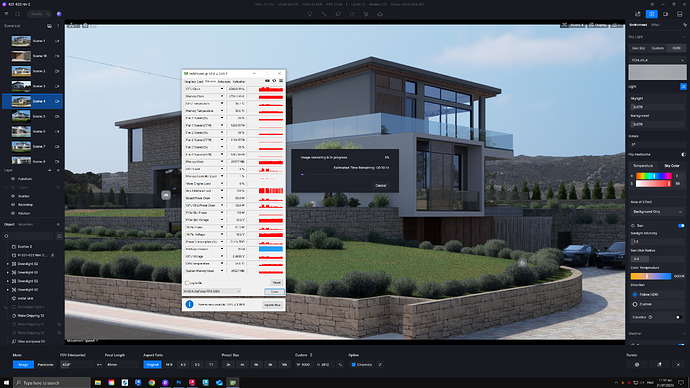Open the GPU-Z hamburger menu icon
The image size is (690, 388).
[281, 81]
